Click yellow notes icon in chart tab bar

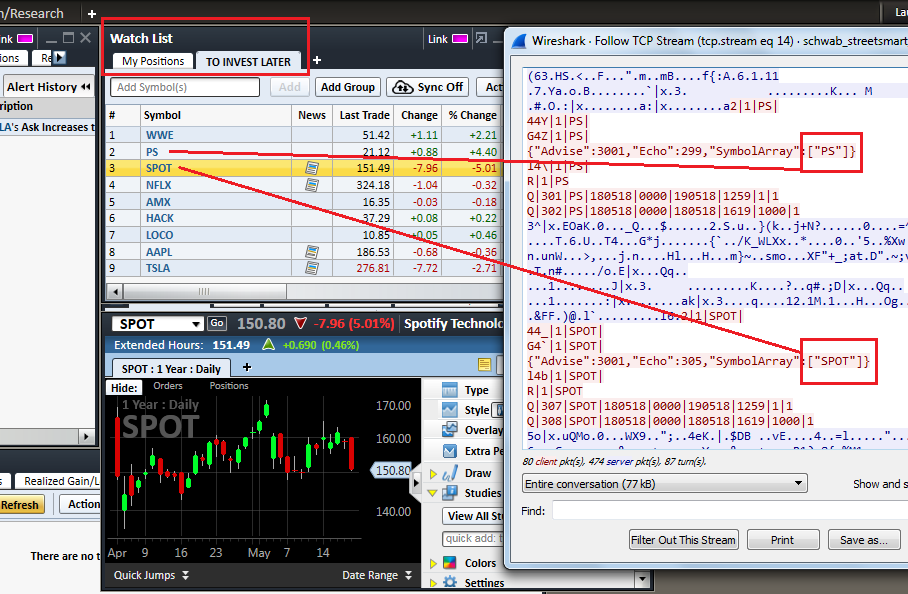click(484, 364)
